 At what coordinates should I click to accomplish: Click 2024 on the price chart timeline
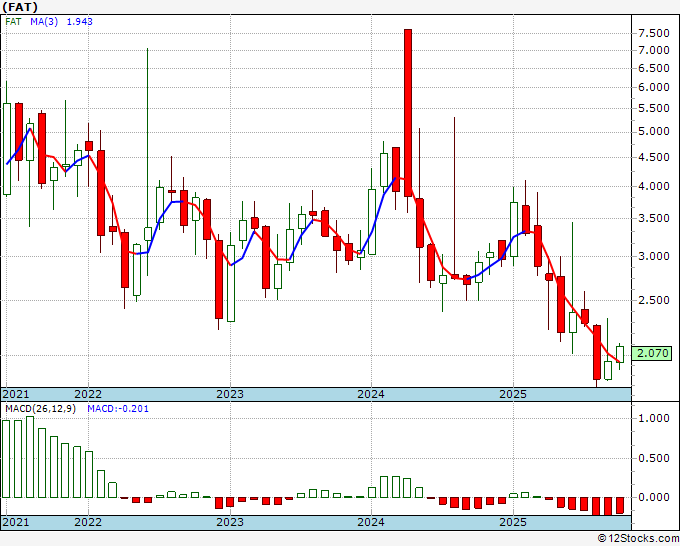click(371, 394)
